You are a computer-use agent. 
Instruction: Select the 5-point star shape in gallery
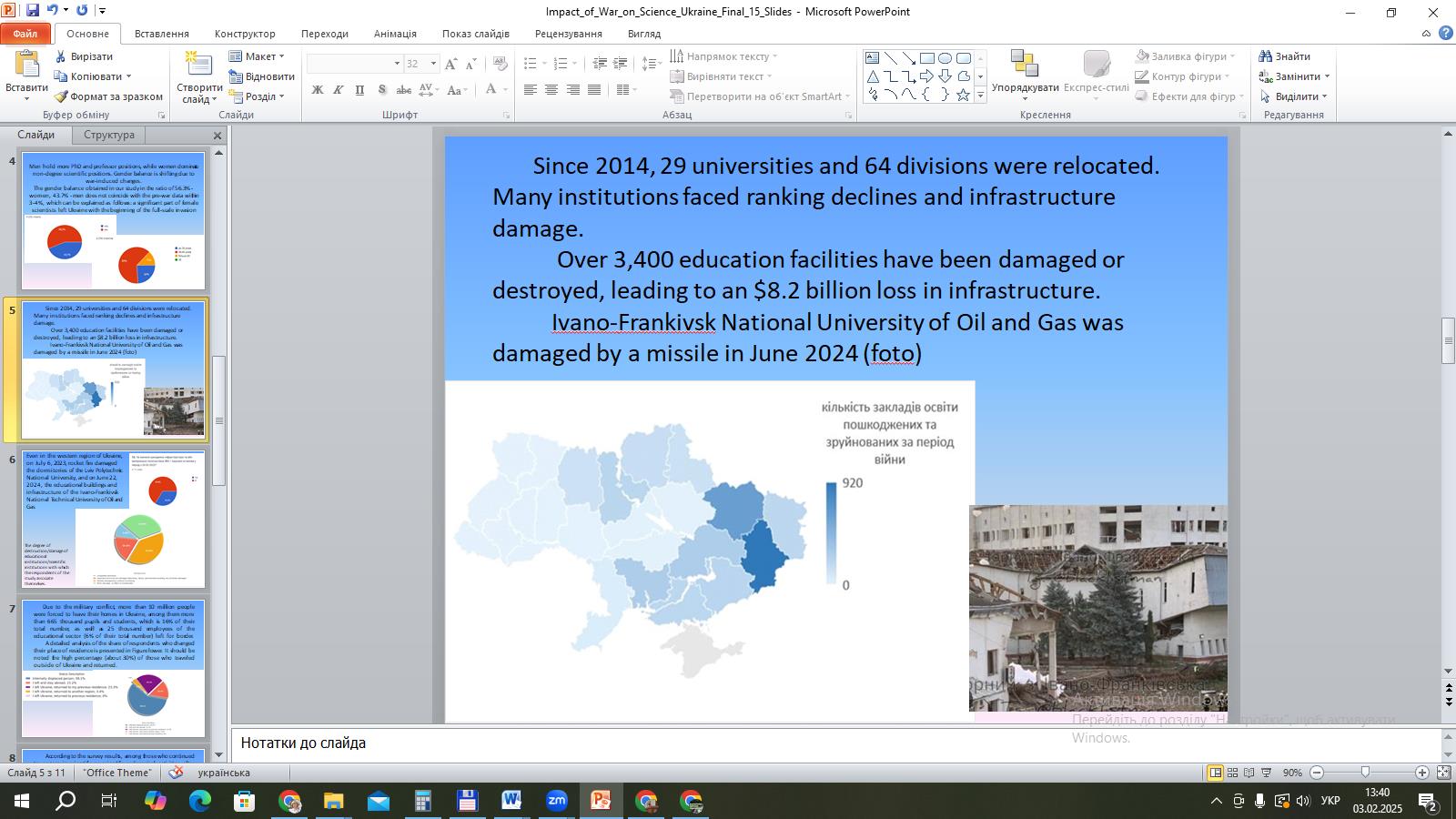963,95
